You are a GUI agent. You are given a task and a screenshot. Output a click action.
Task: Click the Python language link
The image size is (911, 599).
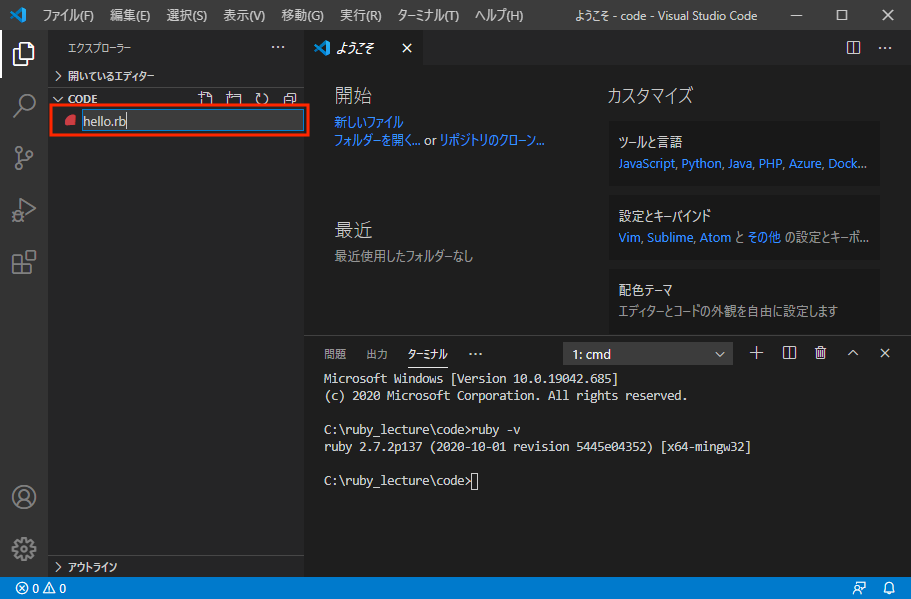coord(701,164)
